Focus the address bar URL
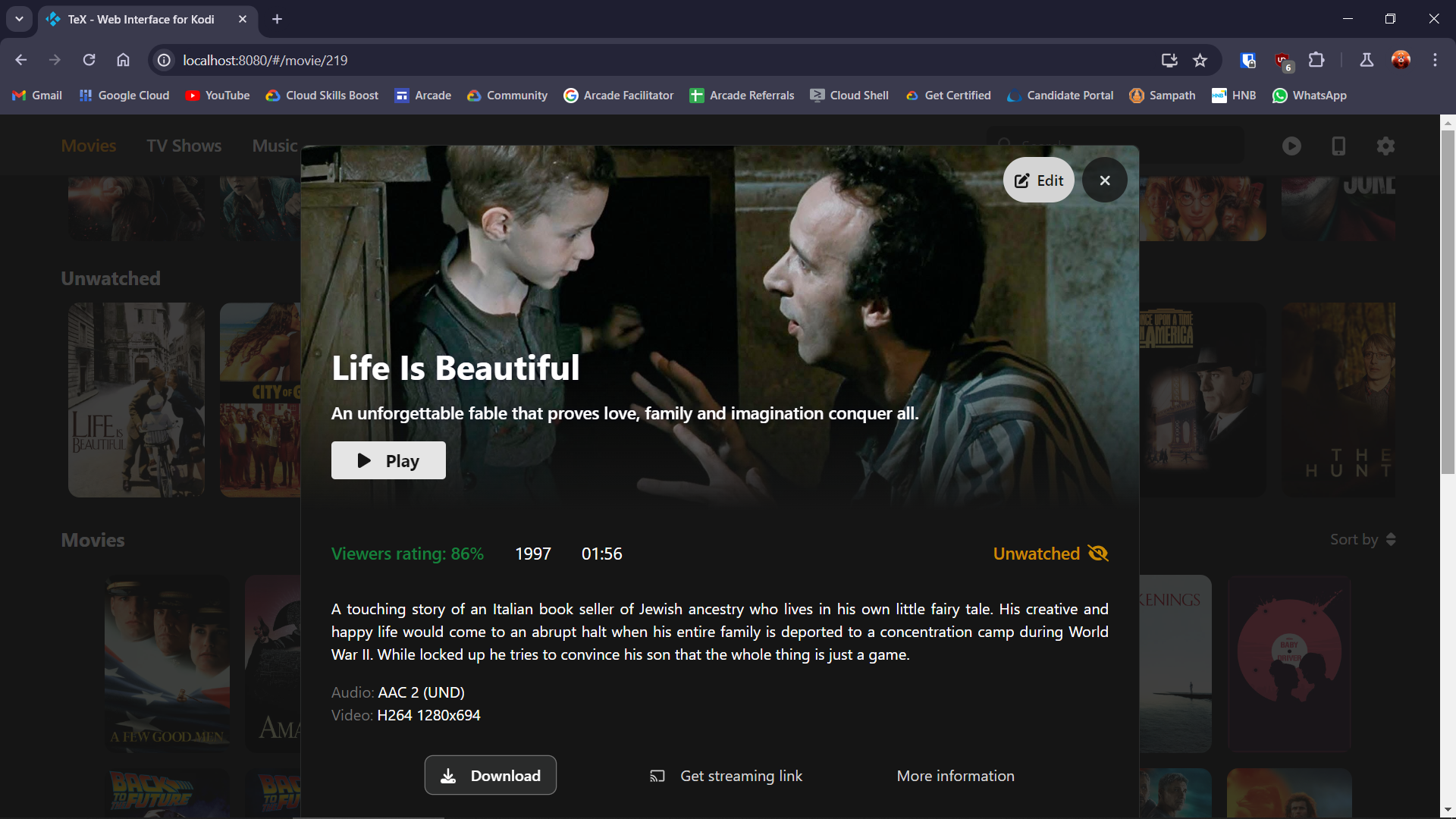Screen dimensions: 1456x819 (265, 60)
